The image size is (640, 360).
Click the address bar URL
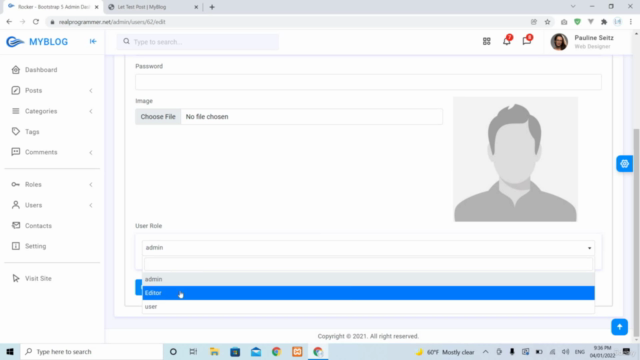tap(112, 22)
